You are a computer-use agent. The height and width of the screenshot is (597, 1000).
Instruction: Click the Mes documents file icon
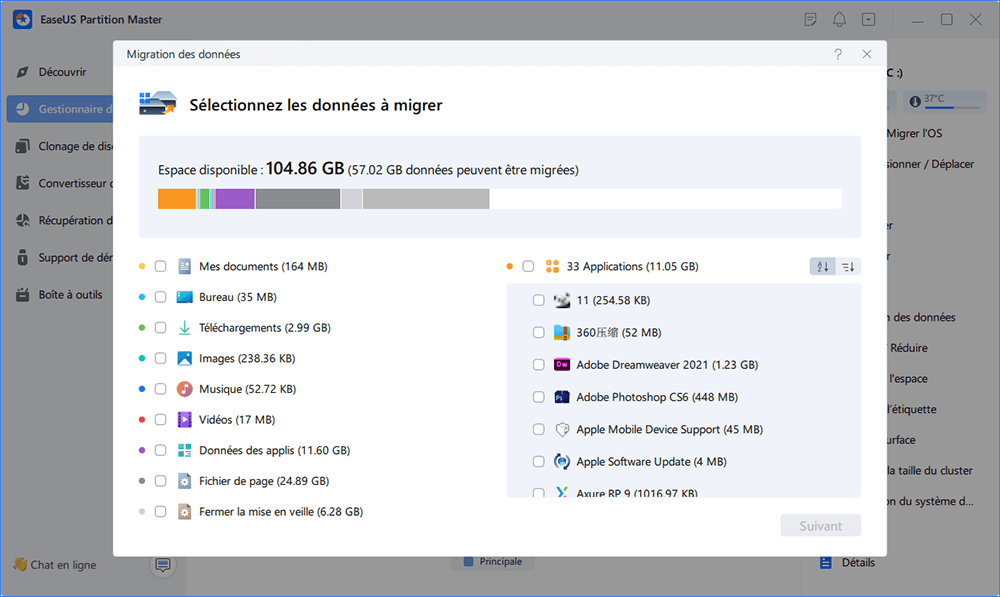pos(184,267)
